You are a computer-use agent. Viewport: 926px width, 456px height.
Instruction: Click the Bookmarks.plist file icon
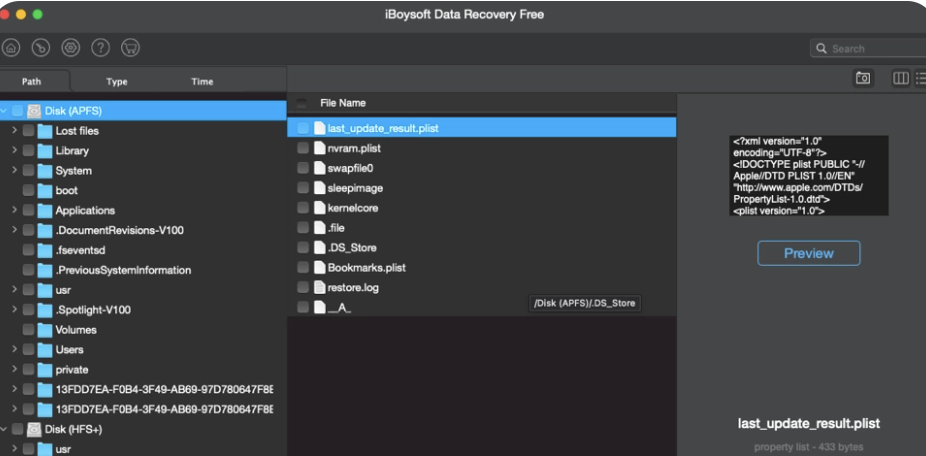[319, 268]
